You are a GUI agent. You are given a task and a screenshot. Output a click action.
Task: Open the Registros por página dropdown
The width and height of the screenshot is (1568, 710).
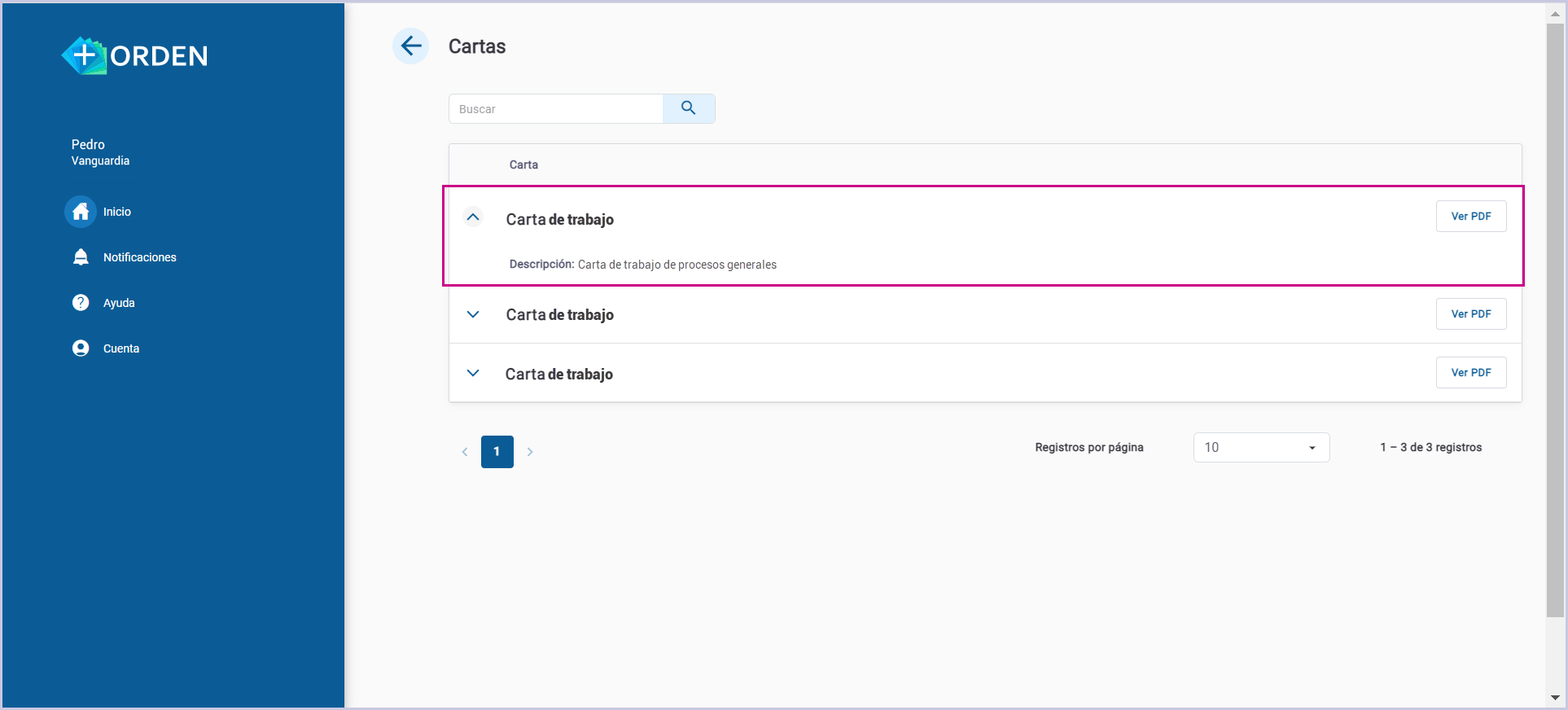[x=1260, y=448]
